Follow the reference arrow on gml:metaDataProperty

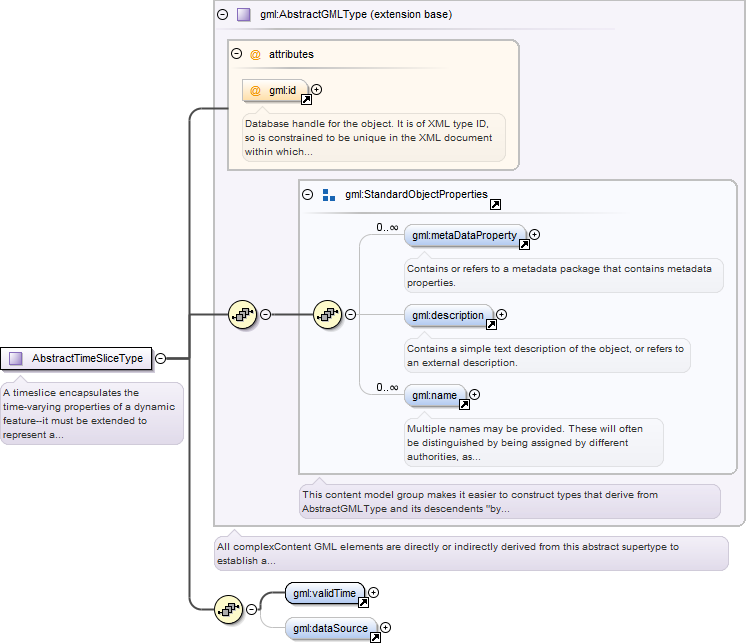(x=525, y=245)
